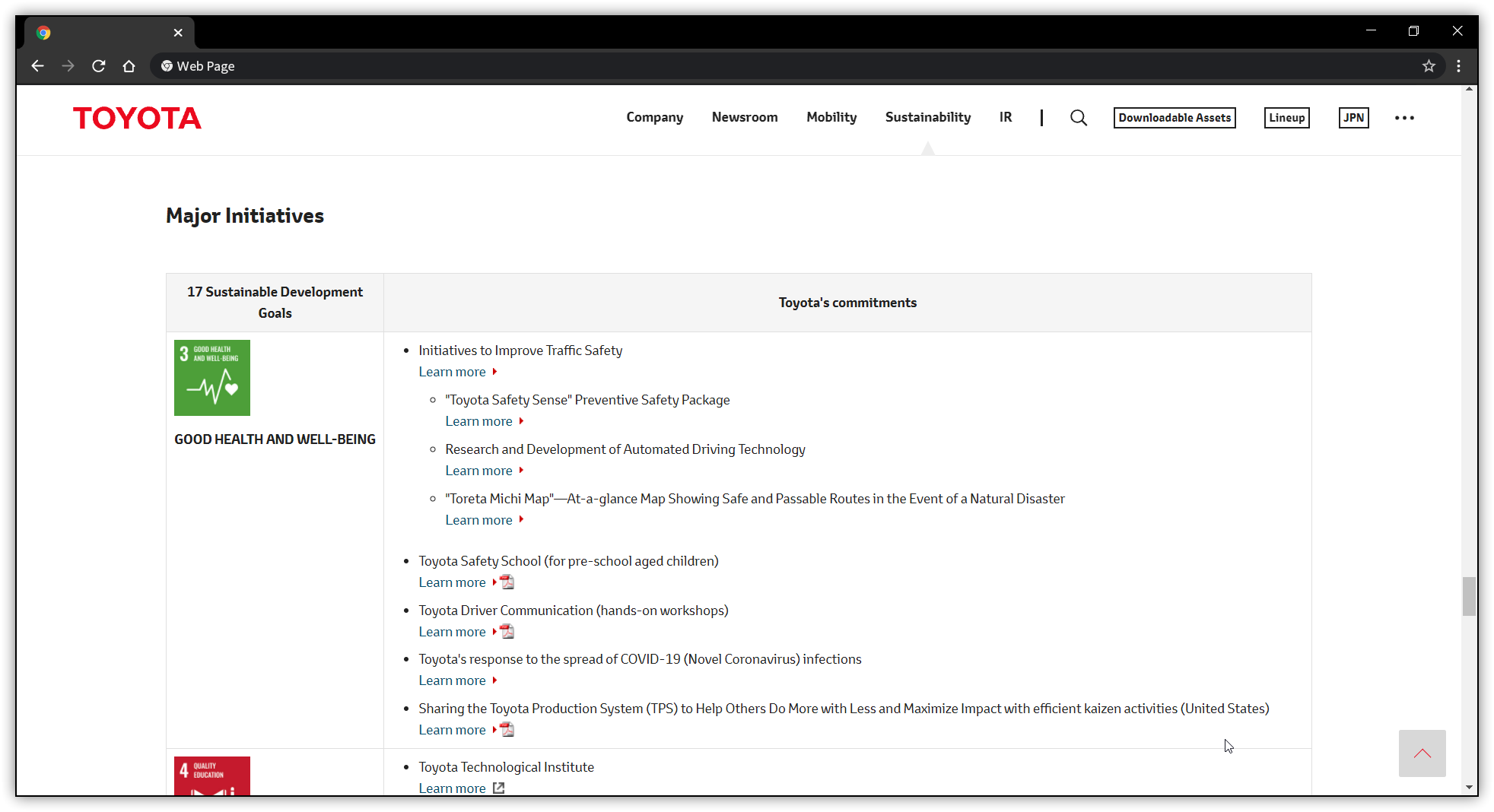The width and height of the screenshot is (1494, 812).
Task: Click the Chrome favicon on the tab
Action: (43, 33)
